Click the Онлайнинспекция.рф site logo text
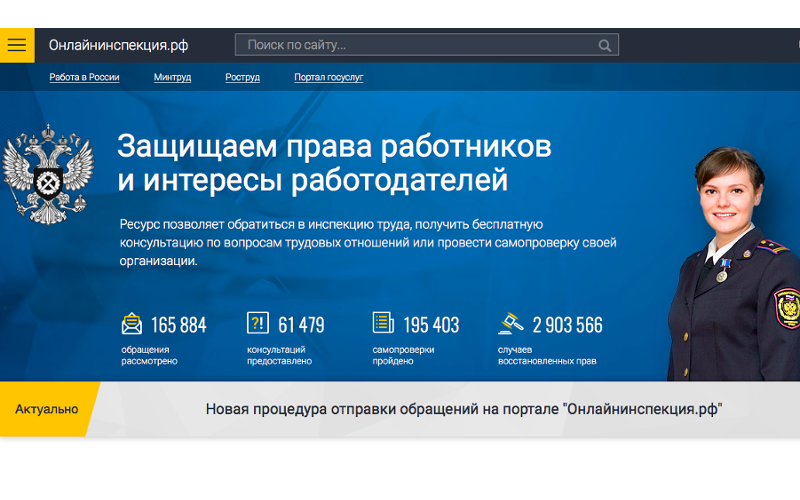Viewport: 800px width, 500px height. [118, 45]
